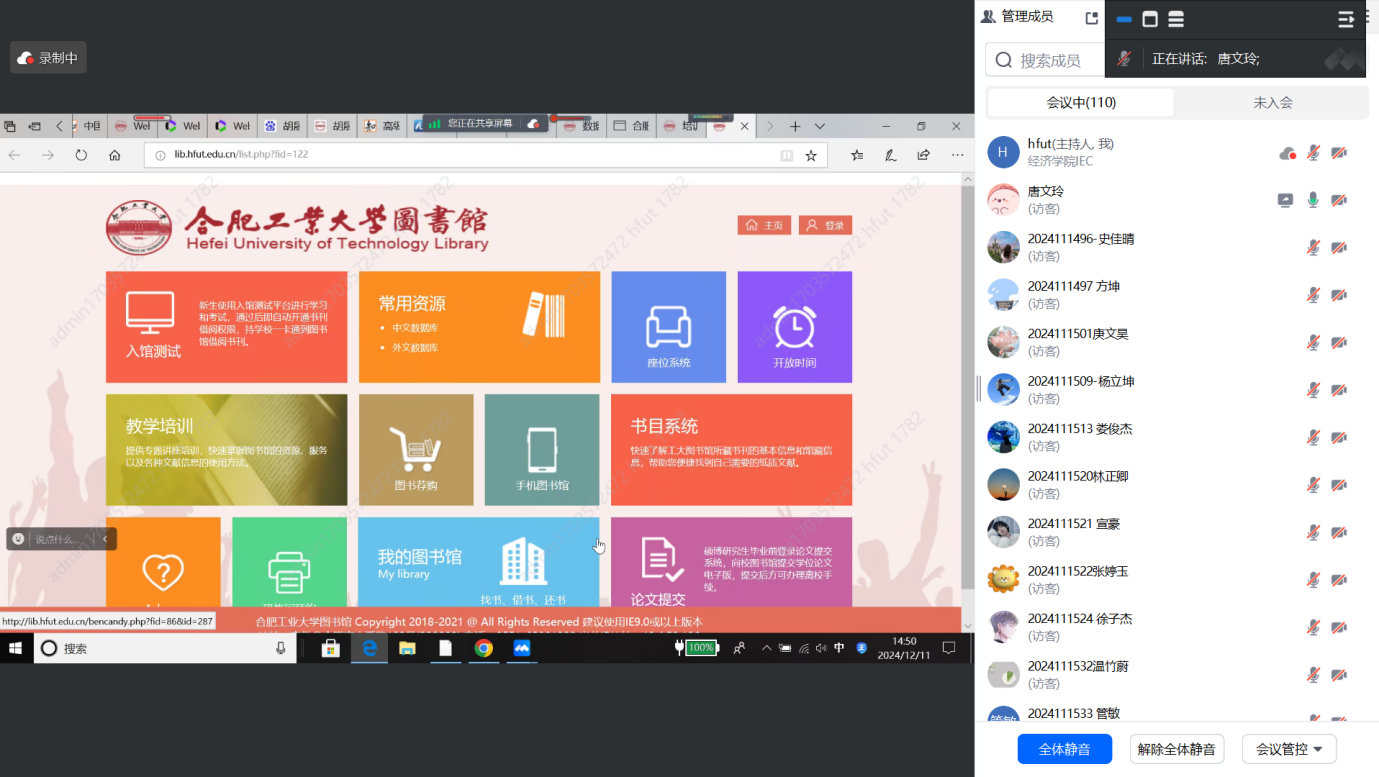
Task: Click the 登录 login button
Action: pyautogui.click(x=825, y=225)
